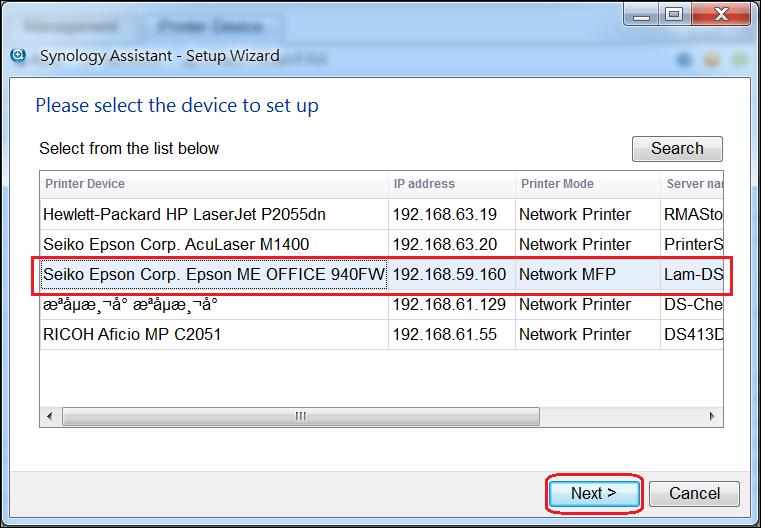Minimize the Setup Wizard window

(643, 15)
